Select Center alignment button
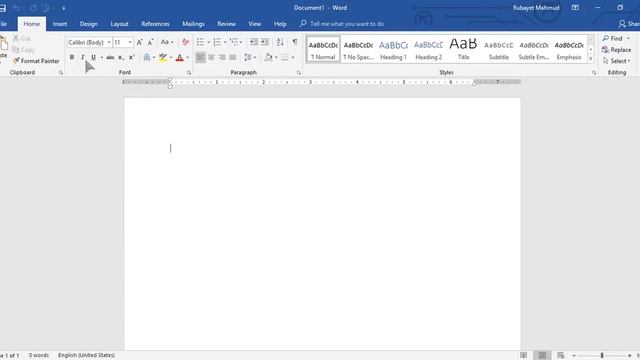Image resolution: width=640 pixels, height=360 pixels. click(211, 58)
